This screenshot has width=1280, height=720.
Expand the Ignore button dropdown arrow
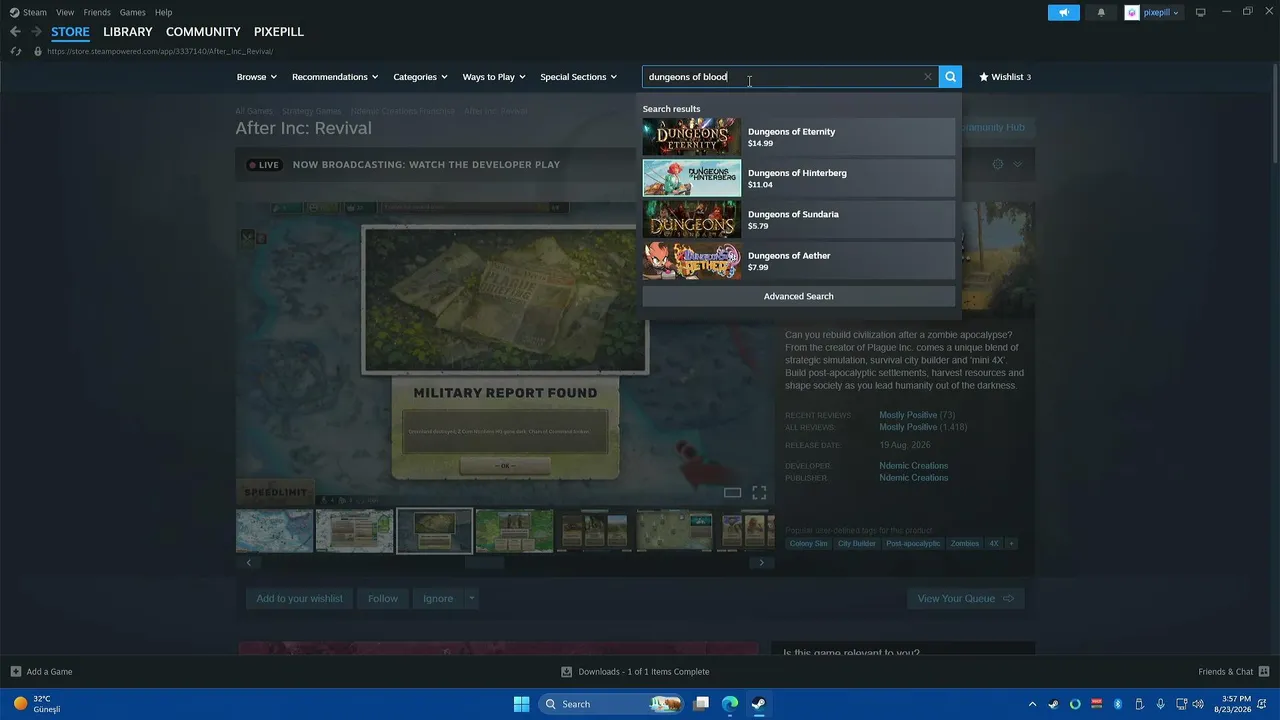[x=472, y=599]
